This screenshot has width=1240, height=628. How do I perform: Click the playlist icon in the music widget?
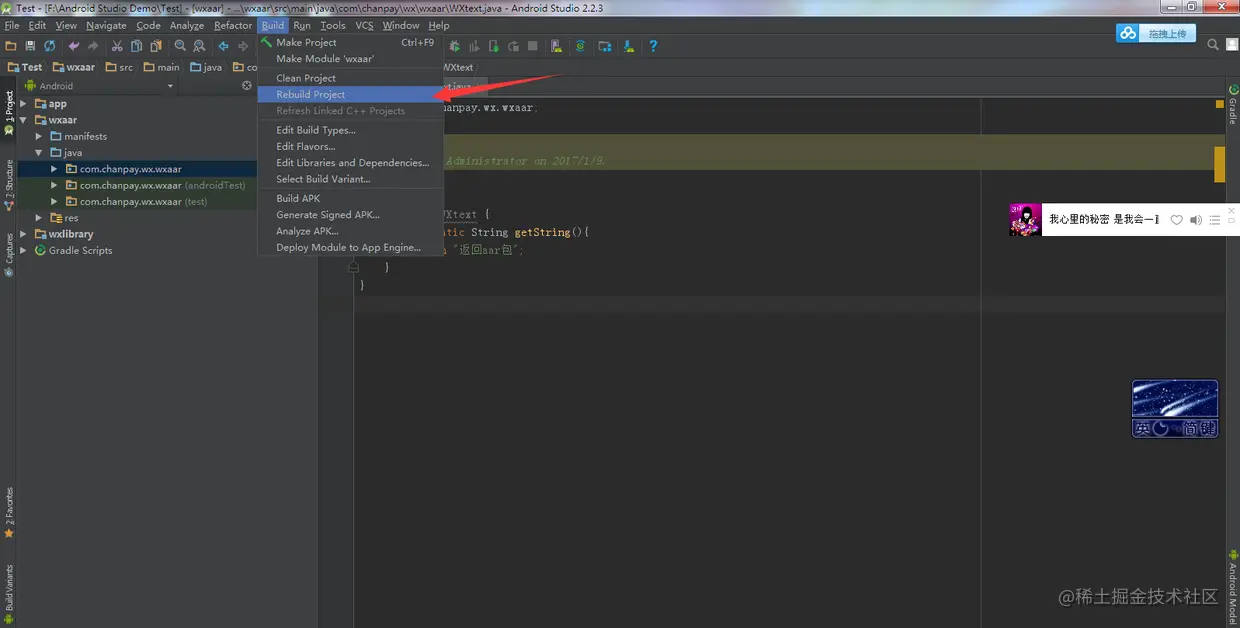pyautogui.click(x=1215, y=220)
